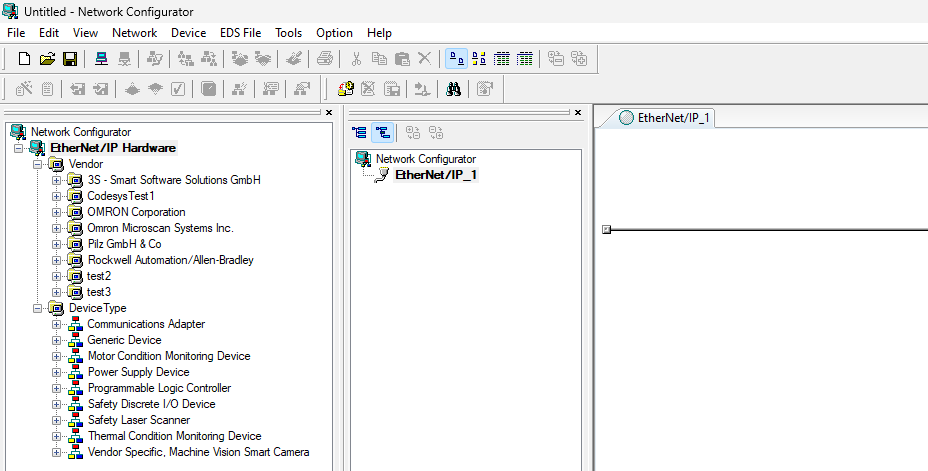Click grayed collapse-all icon in network pane
Screen dimensions: 928x471
pos(436,133)
